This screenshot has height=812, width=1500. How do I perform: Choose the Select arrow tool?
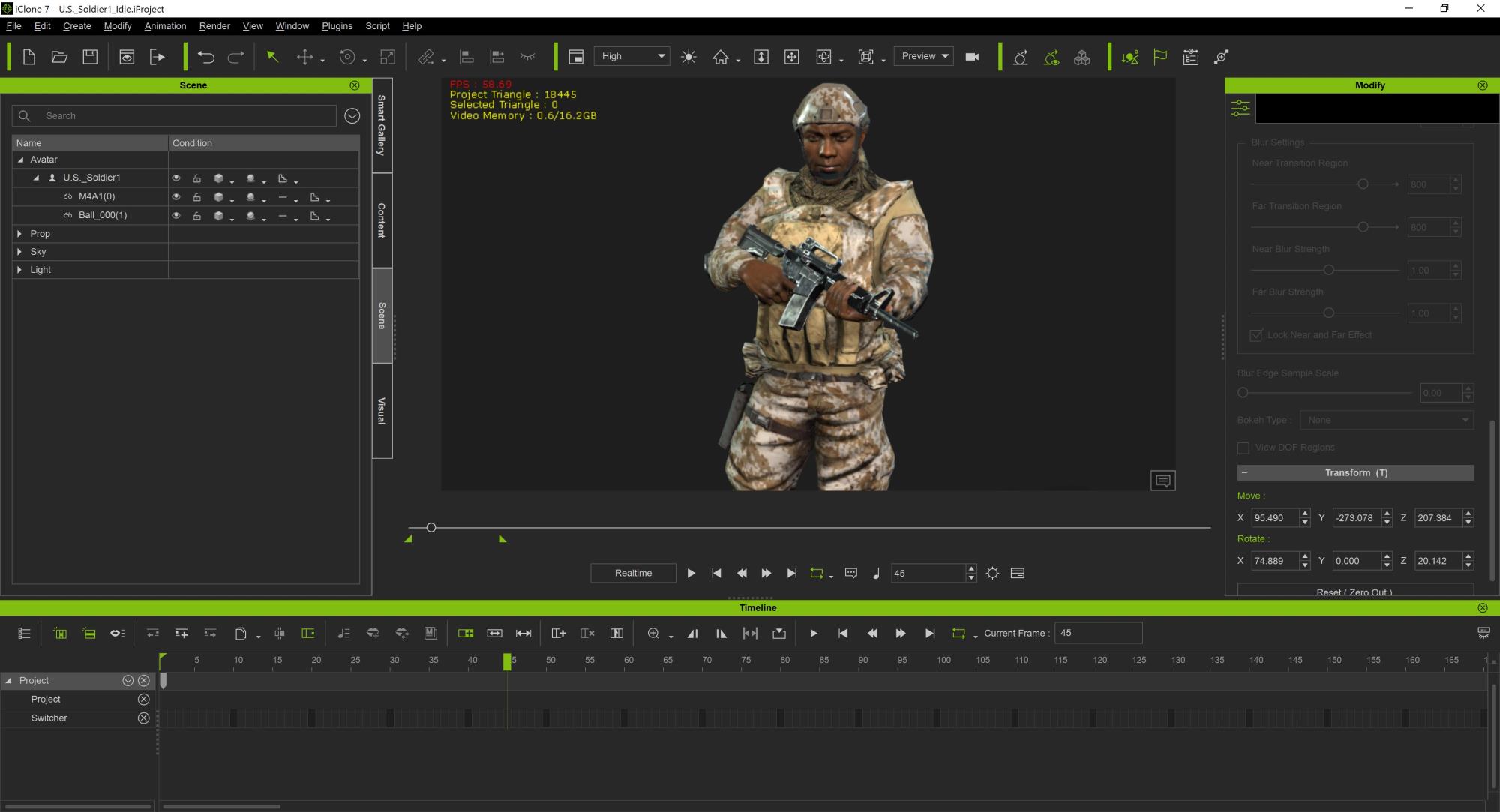coord(273,57)
